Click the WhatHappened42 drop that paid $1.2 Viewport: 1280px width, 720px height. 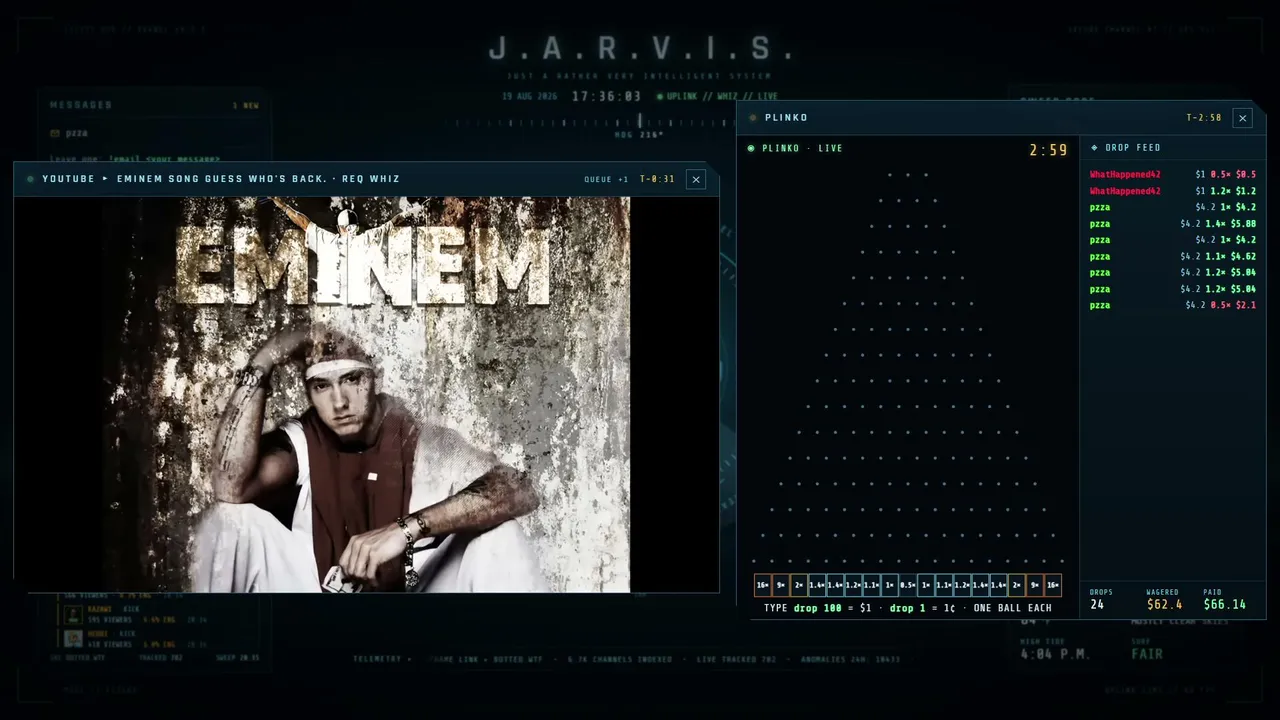coord(1172,191)
